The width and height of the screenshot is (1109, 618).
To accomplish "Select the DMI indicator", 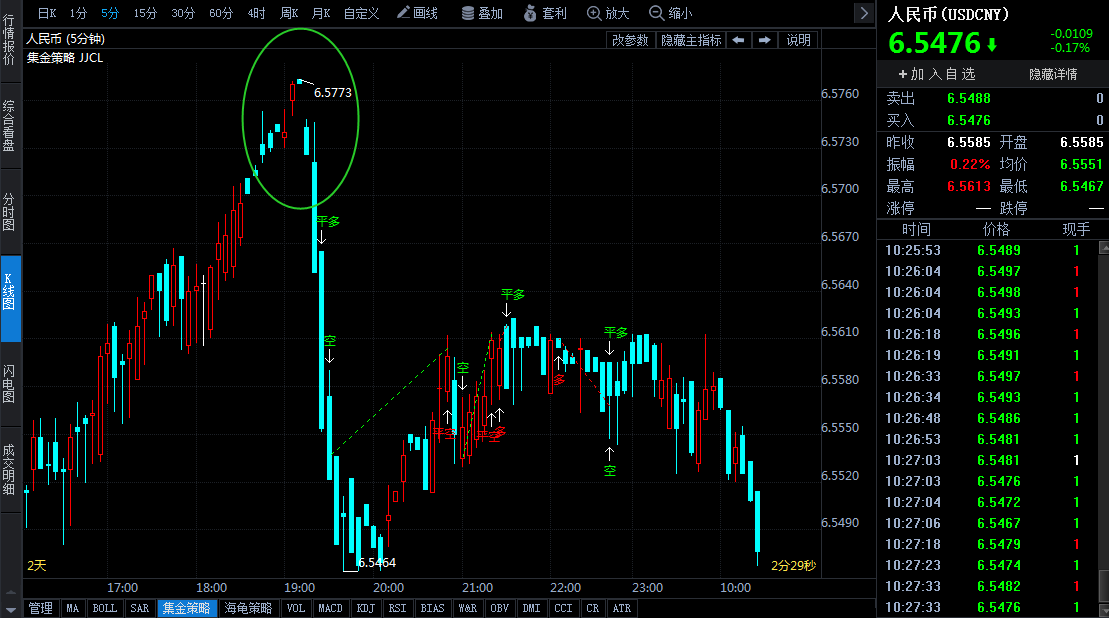I will tap(531, 608).
